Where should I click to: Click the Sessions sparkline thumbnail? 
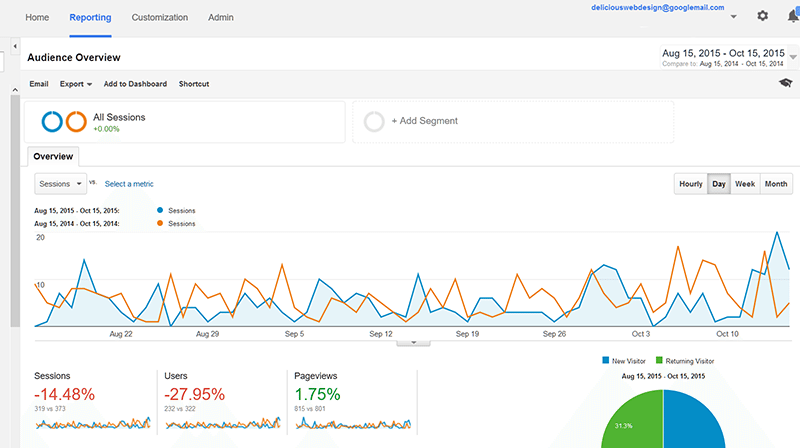(x=92, y=424)
